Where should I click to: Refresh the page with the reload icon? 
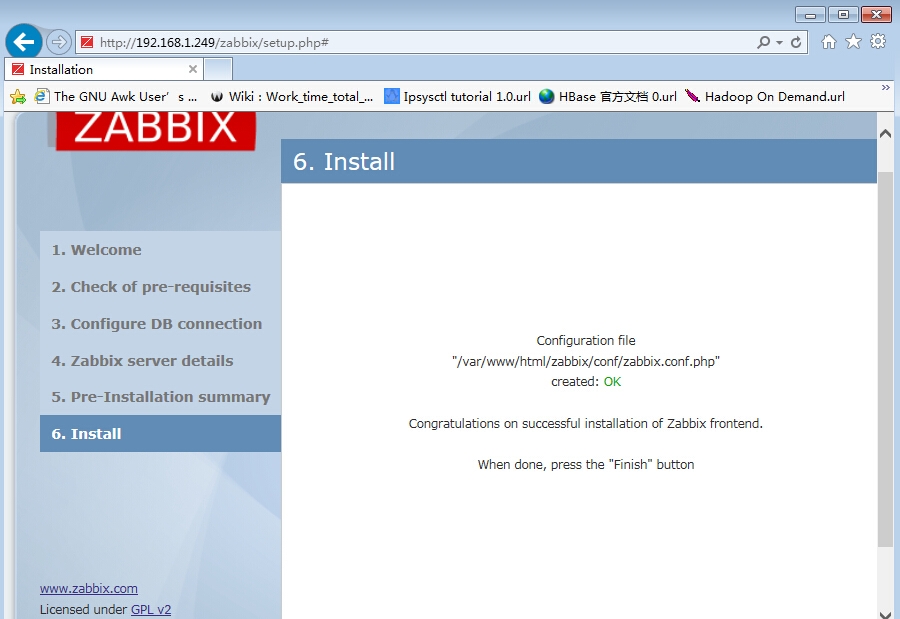click(796, 42)
